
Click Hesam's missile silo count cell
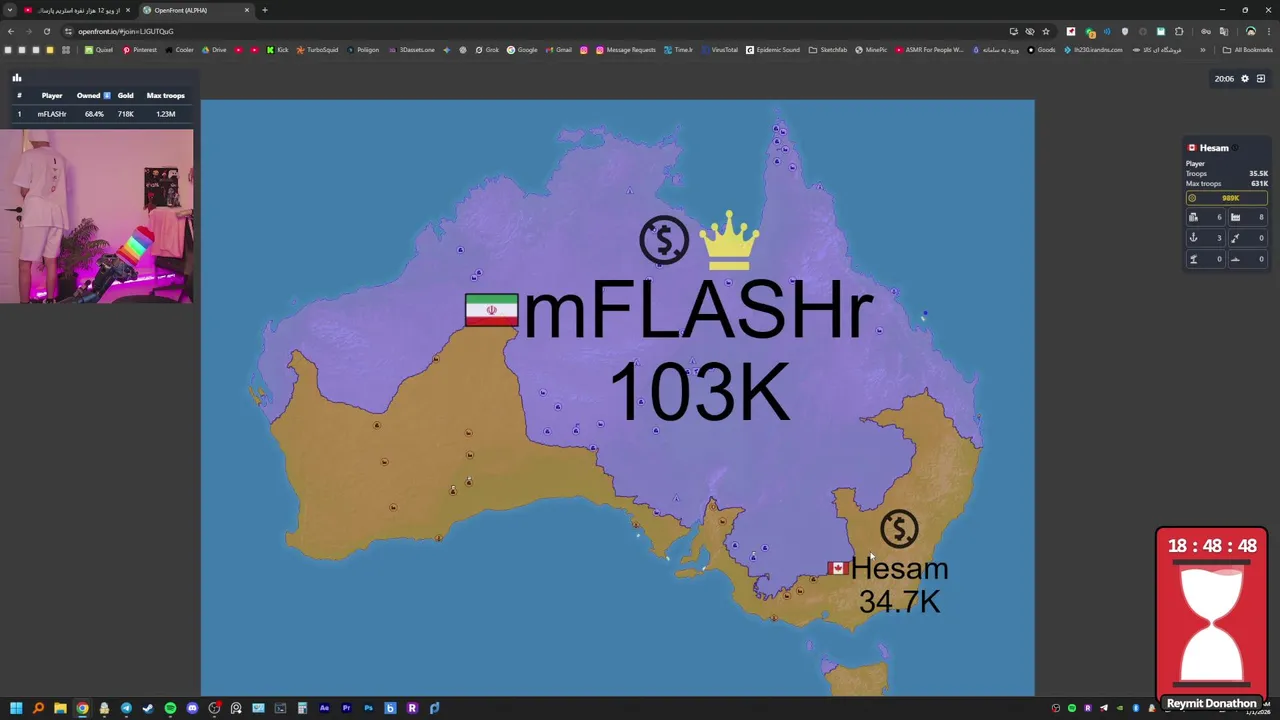(1247, 238)
